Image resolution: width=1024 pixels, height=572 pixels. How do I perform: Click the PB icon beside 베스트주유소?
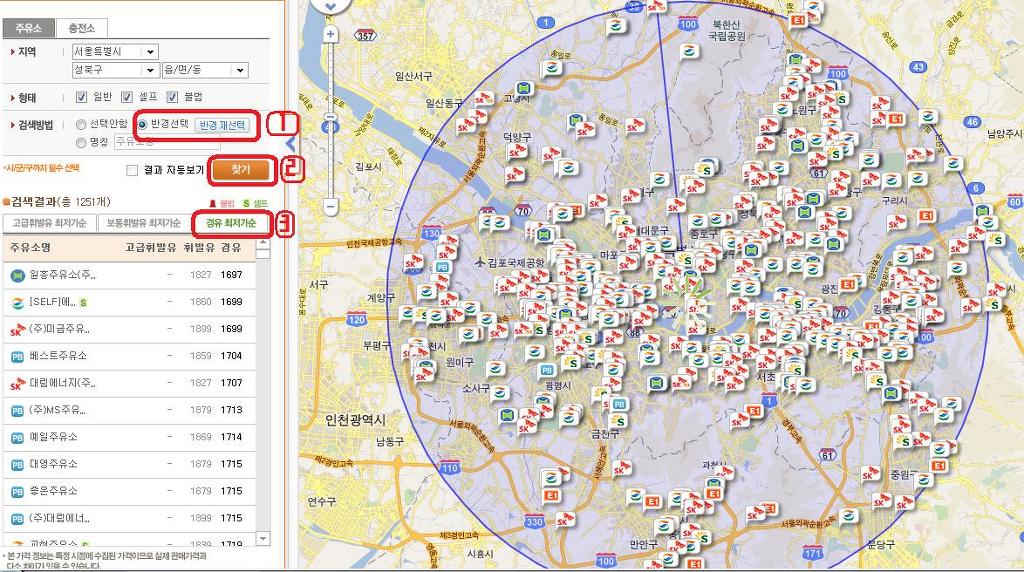[x=18, y=357]
